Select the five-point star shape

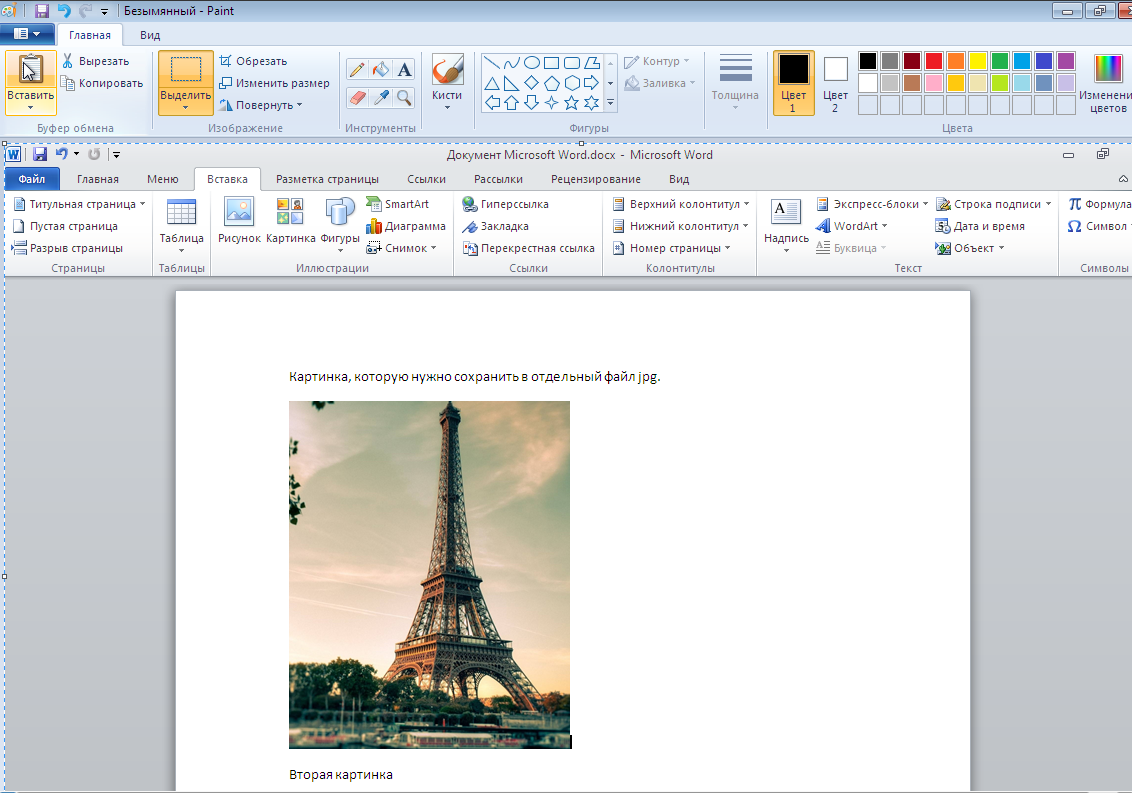(x=571, y=103)
